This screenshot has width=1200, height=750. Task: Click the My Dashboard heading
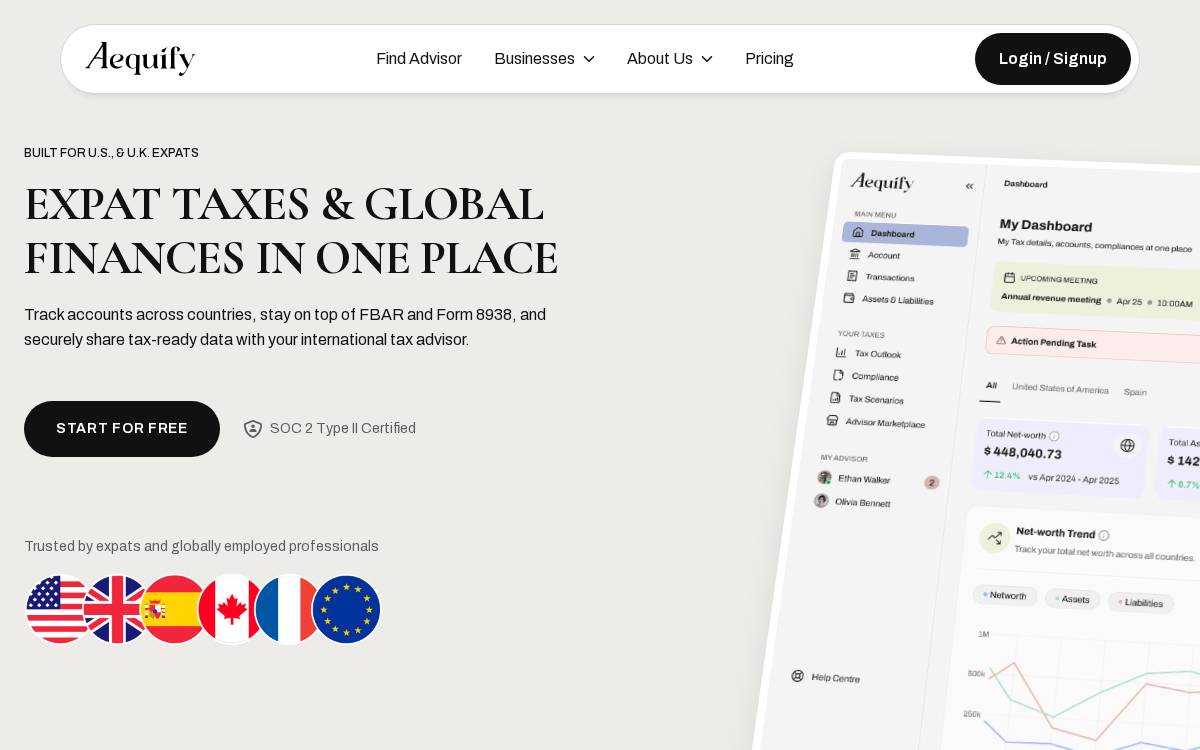pyautogui.click(x=1046, y=225)
